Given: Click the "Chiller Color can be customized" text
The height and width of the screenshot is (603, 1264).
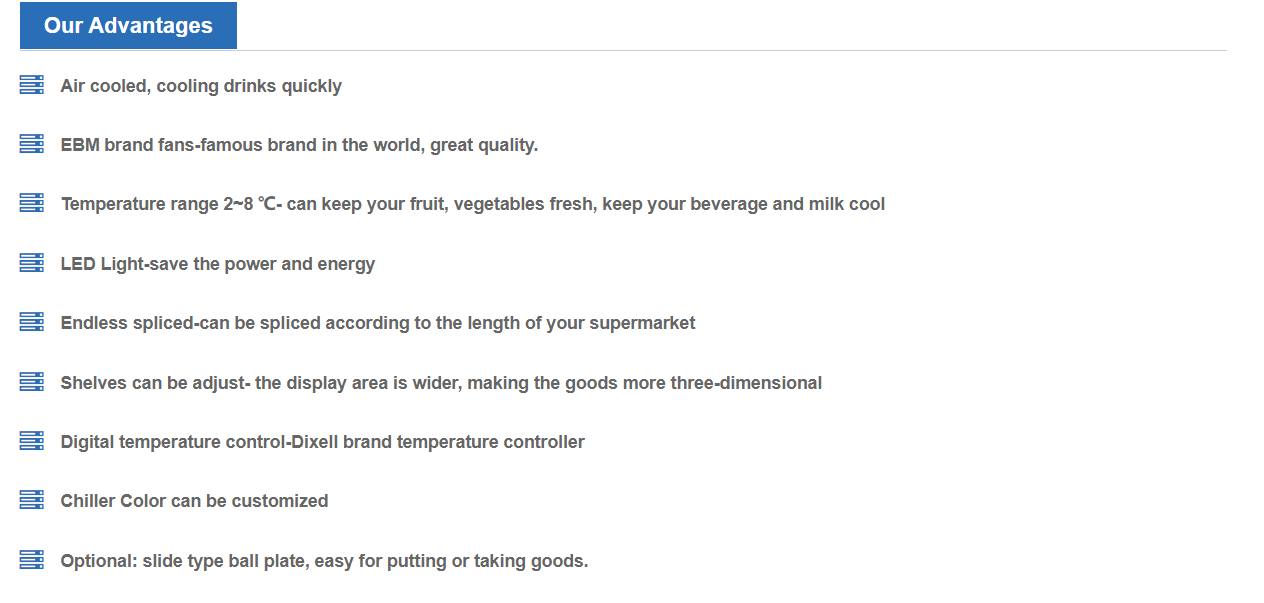Looking at the screenshot, I should point(194,501).
